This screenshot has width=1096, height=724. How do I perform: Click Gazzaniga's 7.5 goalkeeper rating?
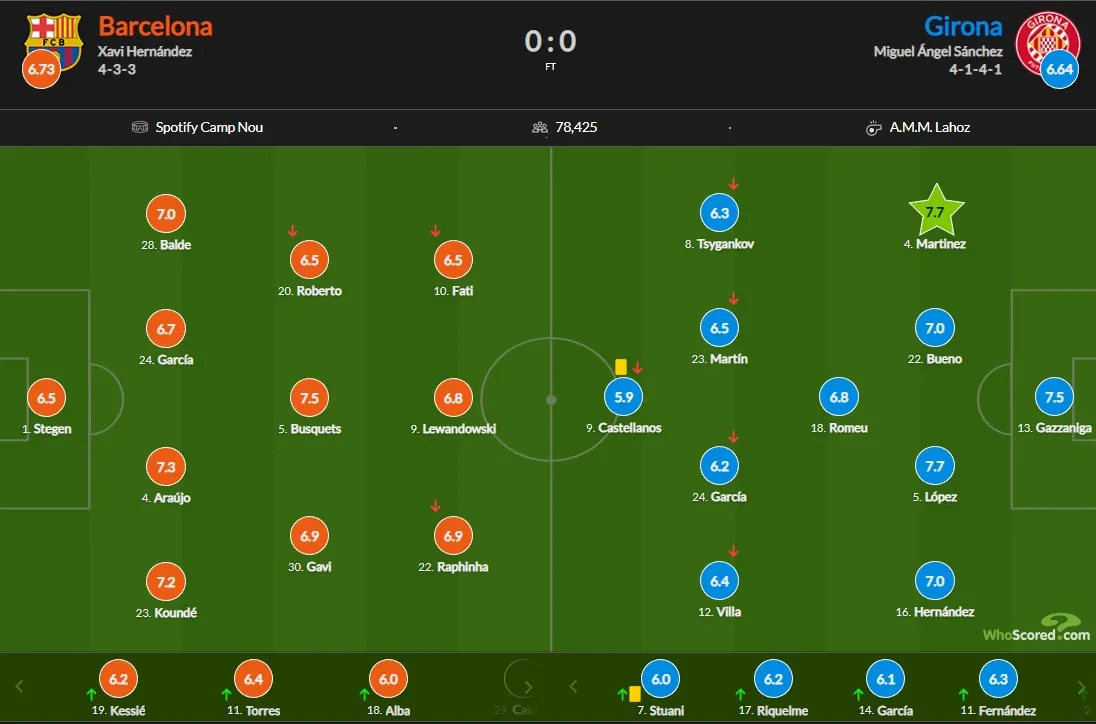(x=1054, y=396)
